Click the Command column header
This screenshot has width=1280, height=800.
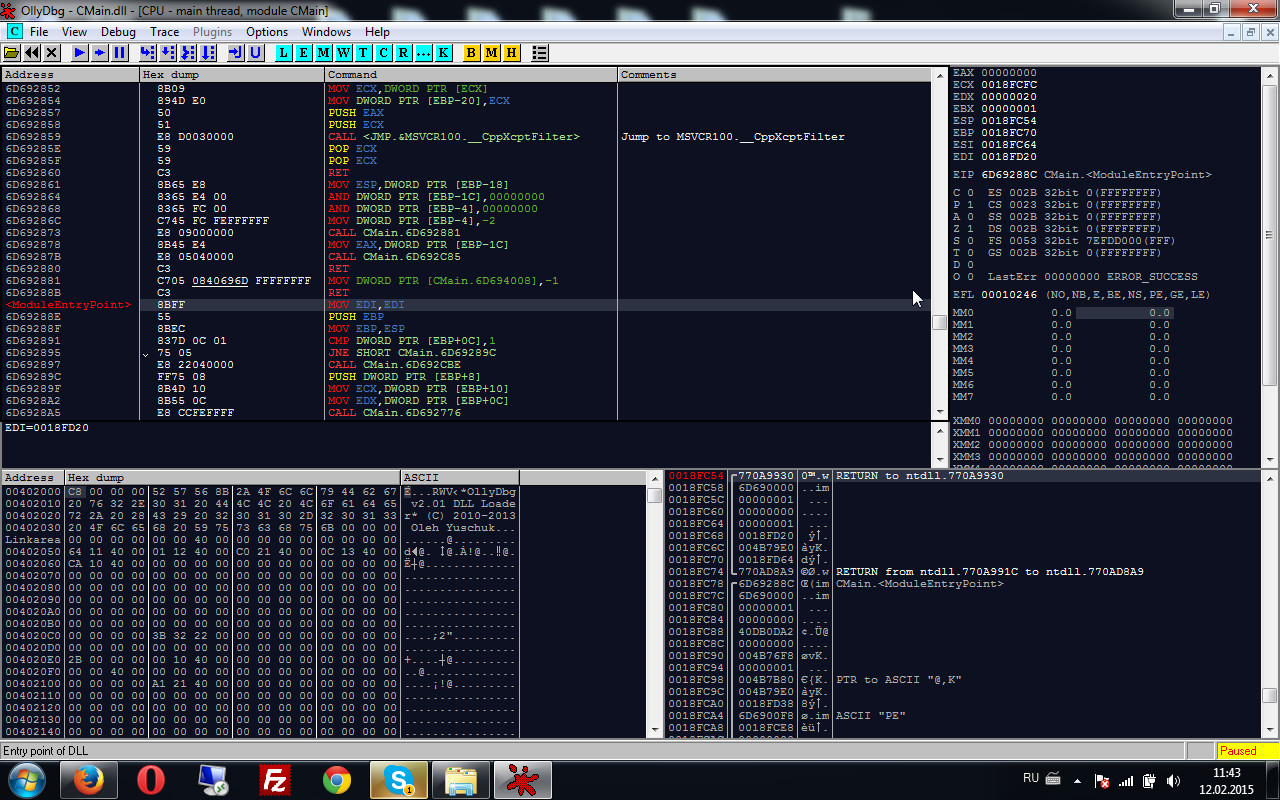471,75
